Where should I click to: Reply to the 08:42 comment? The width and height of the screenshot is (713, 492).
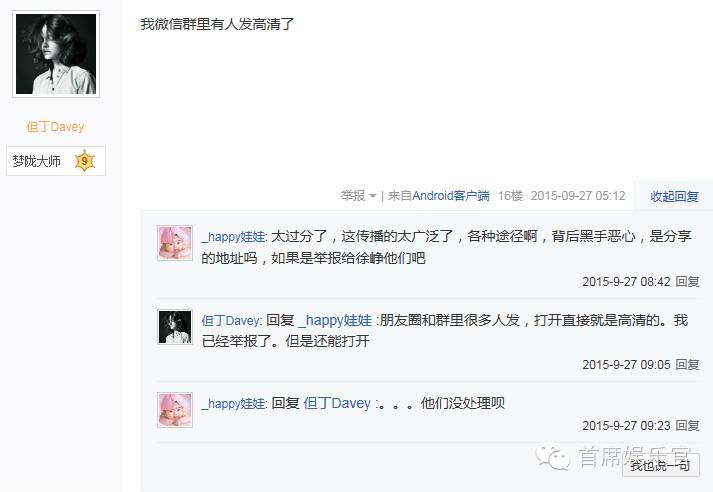687,281
